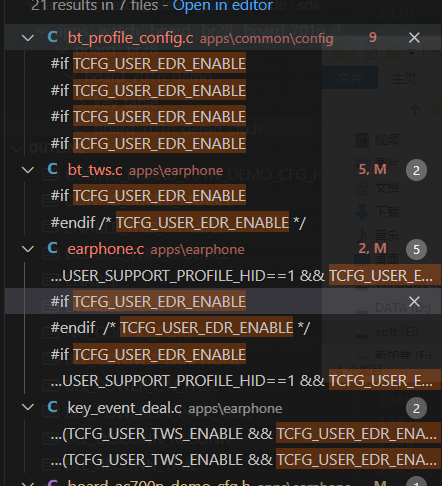Click match count badge 2 on key_event_deal.c
This screenshot has width=442, height=486.
(x=416, y=408)
